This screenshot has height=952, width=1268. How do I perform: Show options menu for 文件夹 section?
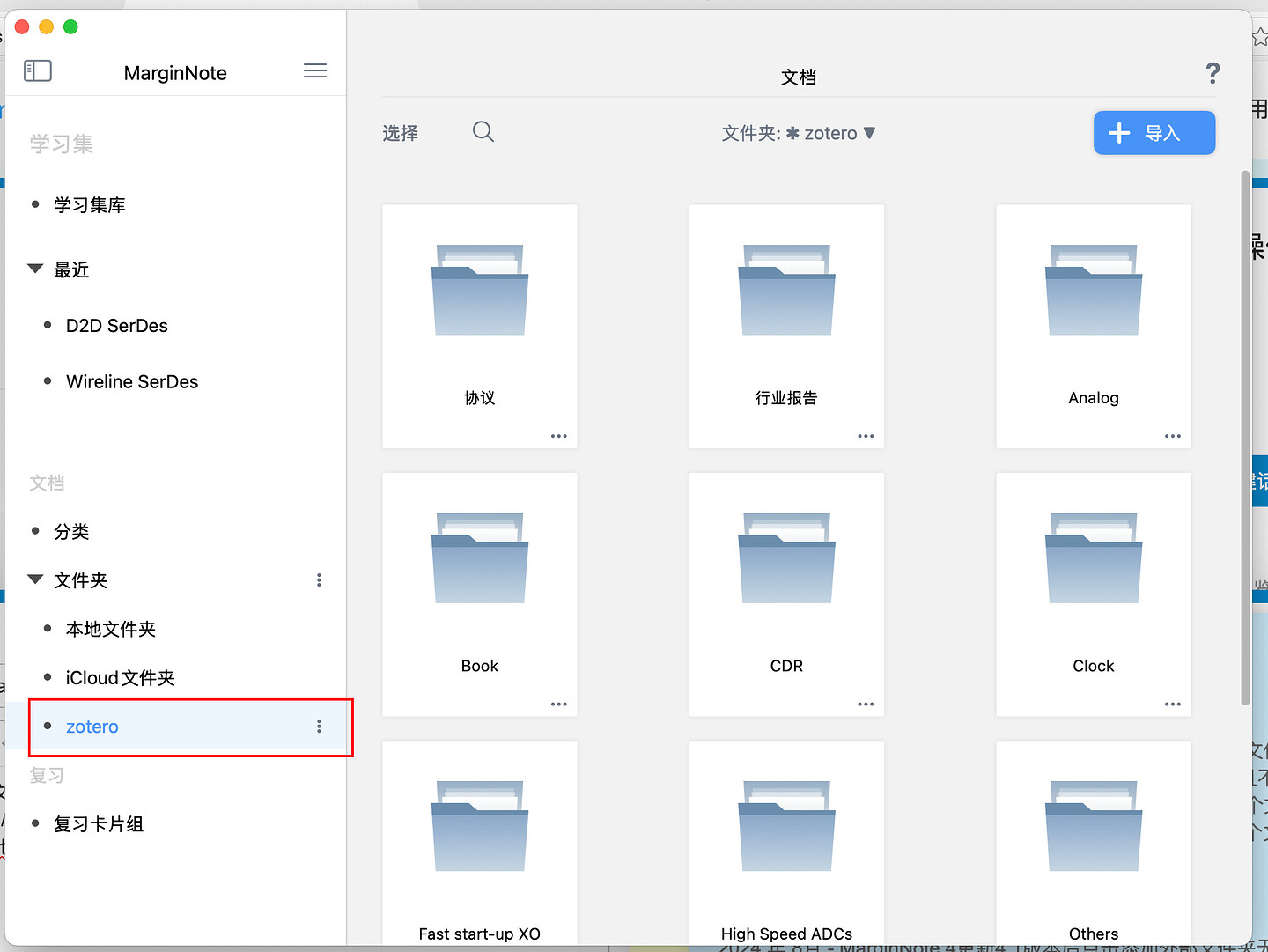pyautogui.click(x=319, y=580)
